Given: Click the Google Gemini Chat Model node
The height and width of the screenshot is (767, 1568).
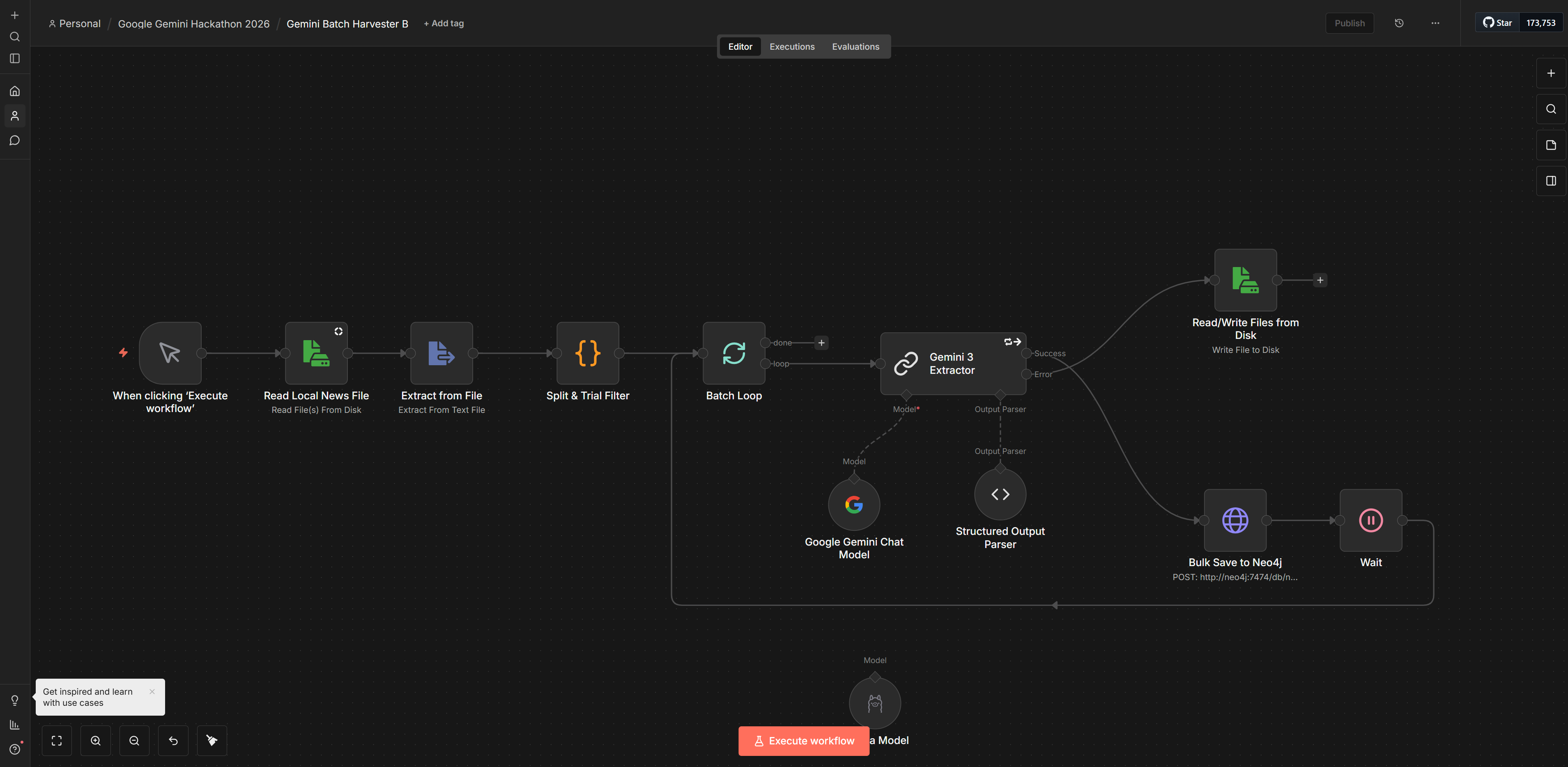Looking at the screenshot, I should point(853,504).
